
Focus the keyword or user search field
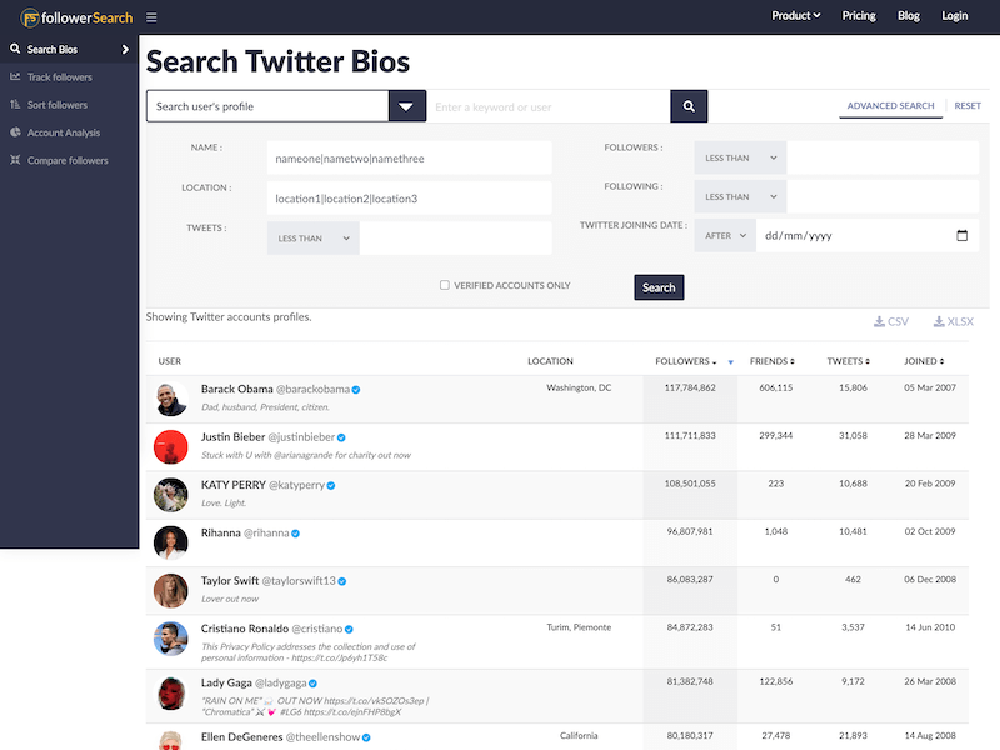point(548,107)
